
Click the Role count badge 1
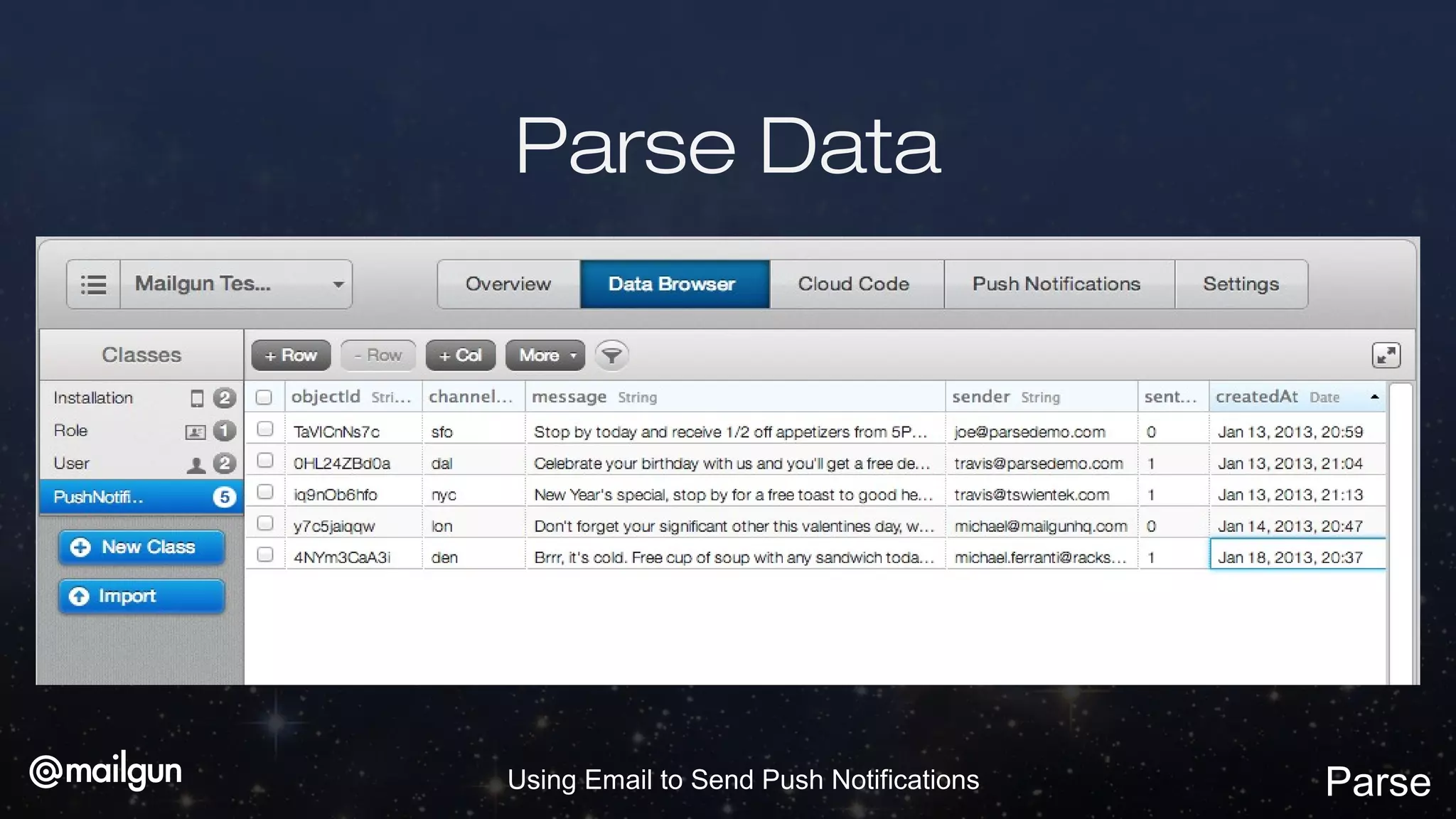(x=225, y=430)
